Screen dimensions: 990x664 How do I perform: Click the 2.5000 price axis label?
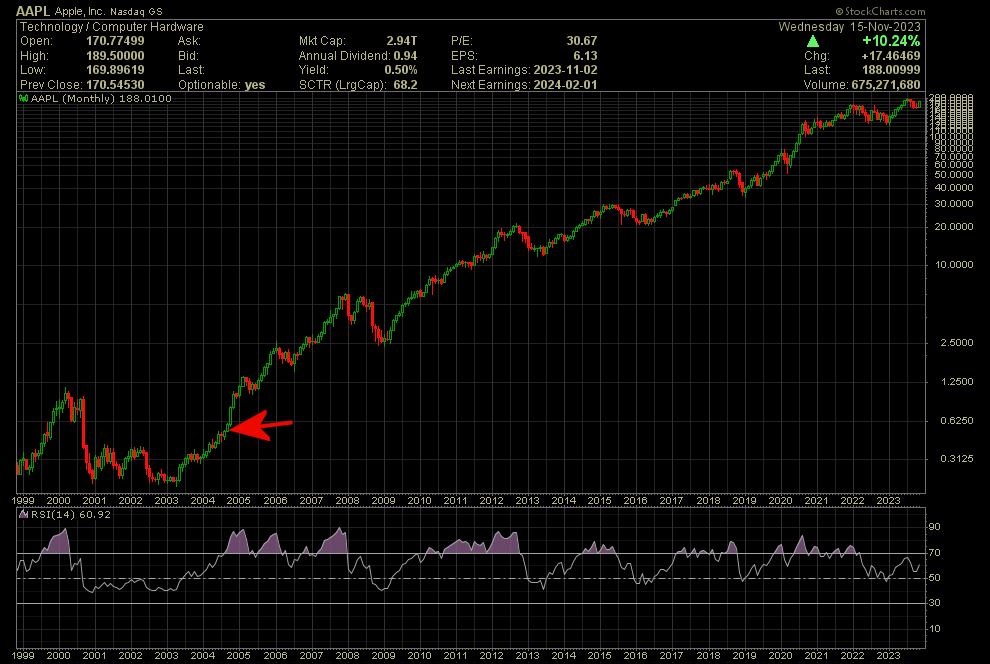[957, 343]
